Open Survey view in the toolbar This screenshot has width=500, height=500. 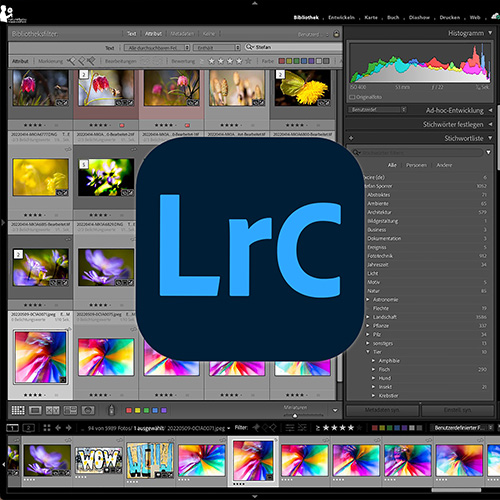click(x=70, y=410)
